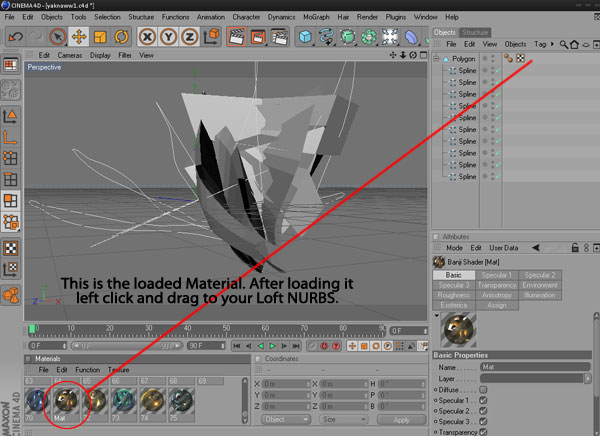The image size is (600, 436).
Task: Select Make Editable tool in left toolbar
Action: (10, 89)
